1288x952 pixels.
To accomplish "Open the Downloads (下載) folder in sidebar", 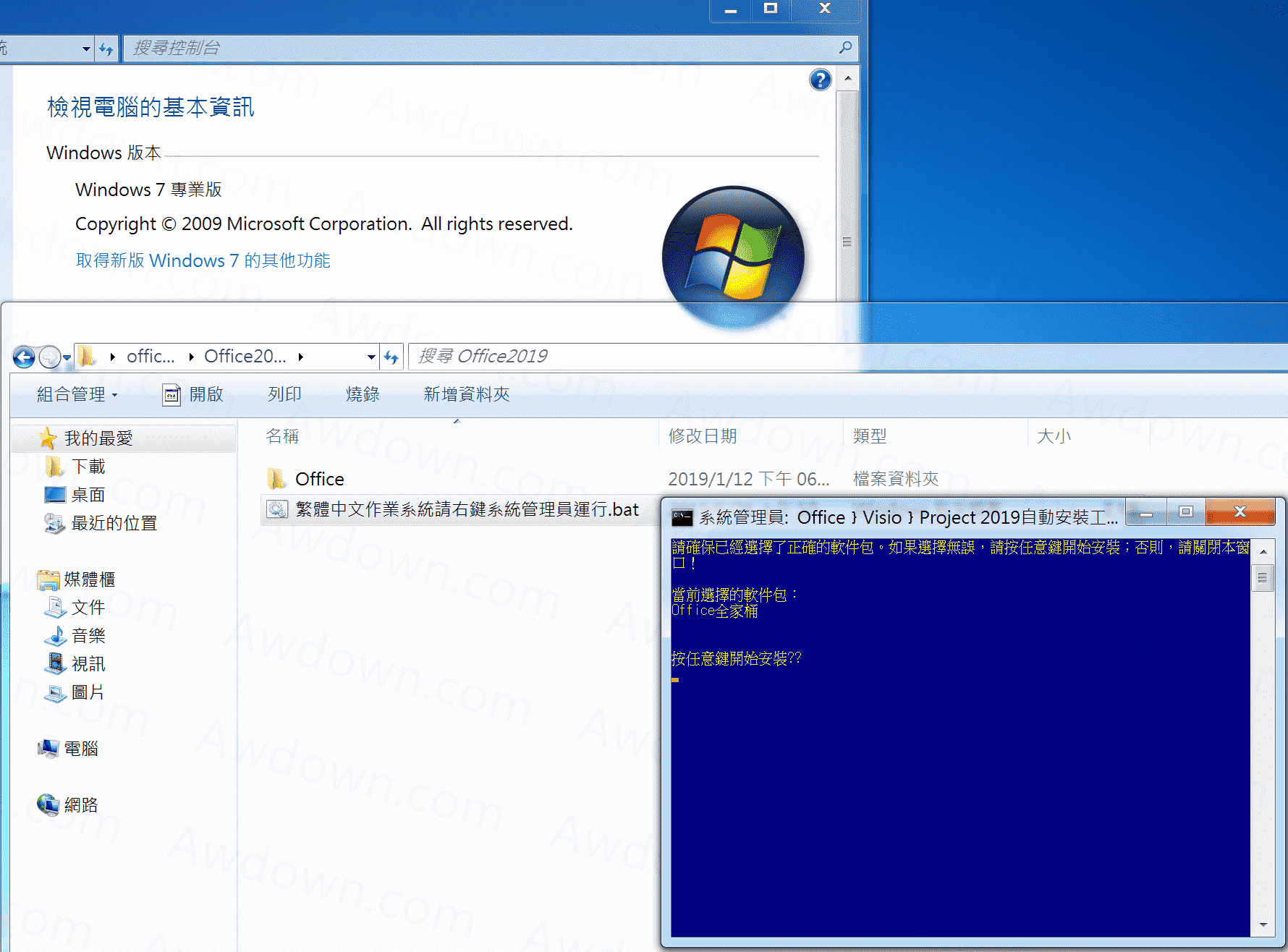I will point(88,467).
